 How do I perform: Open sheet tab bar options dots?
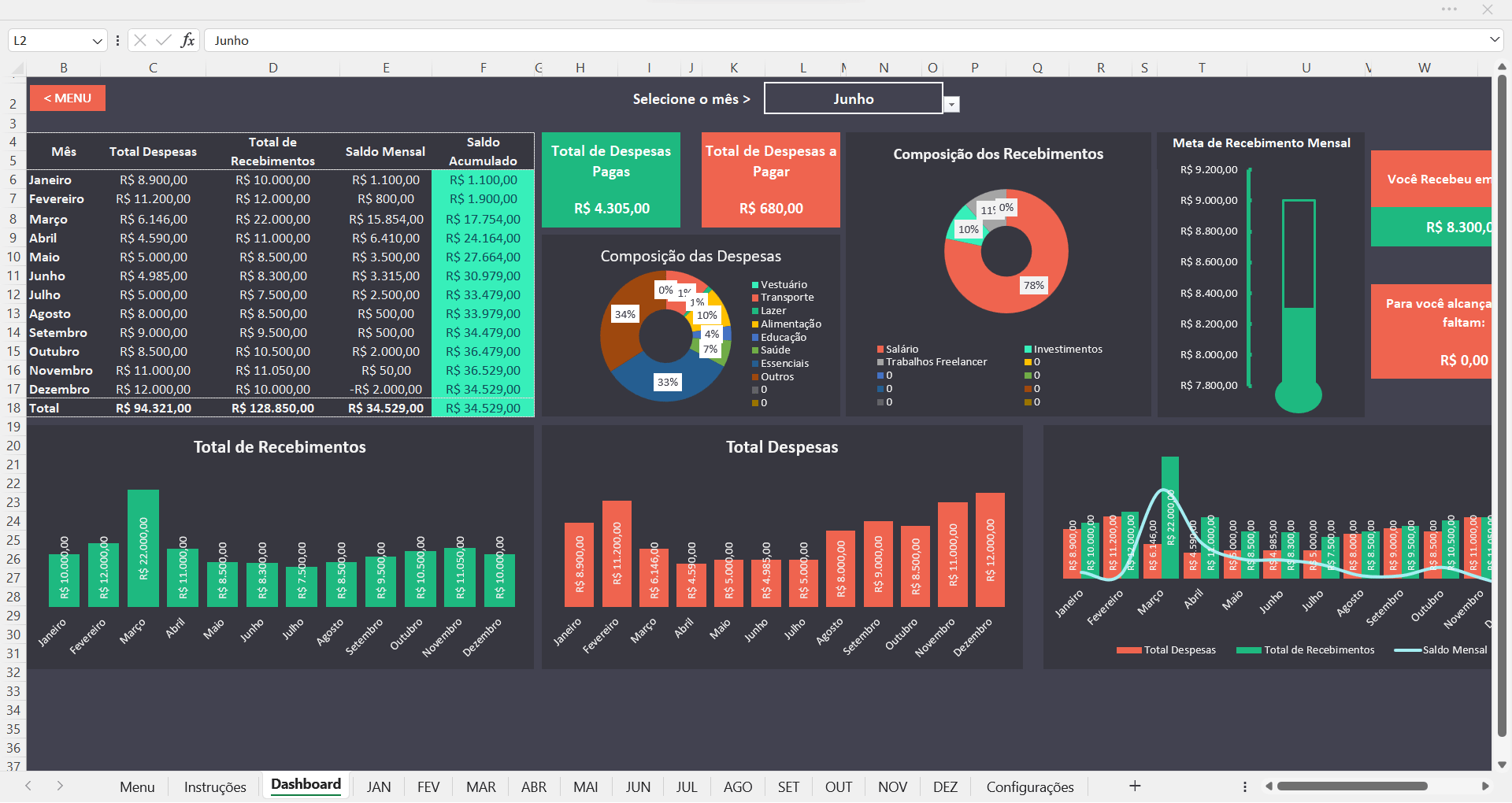tap(1244, 786)
